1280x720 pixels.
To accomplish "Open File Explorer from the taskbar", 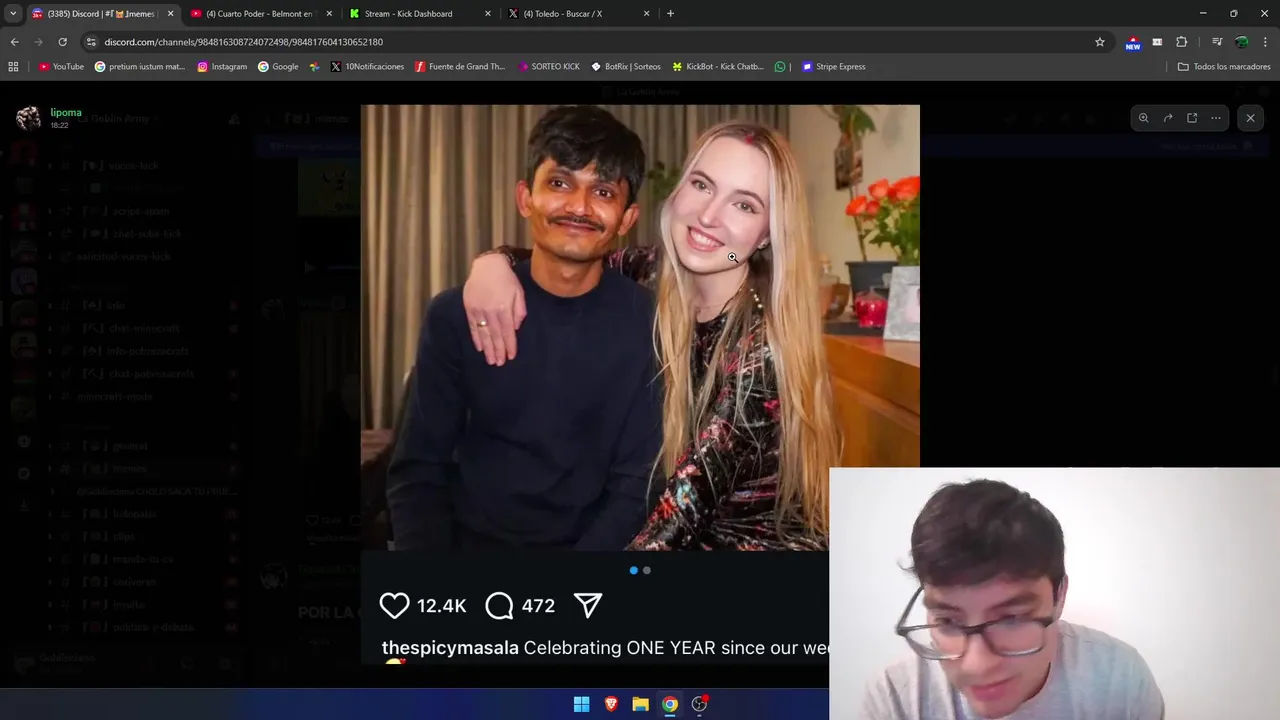I will [x=640, y=704].
